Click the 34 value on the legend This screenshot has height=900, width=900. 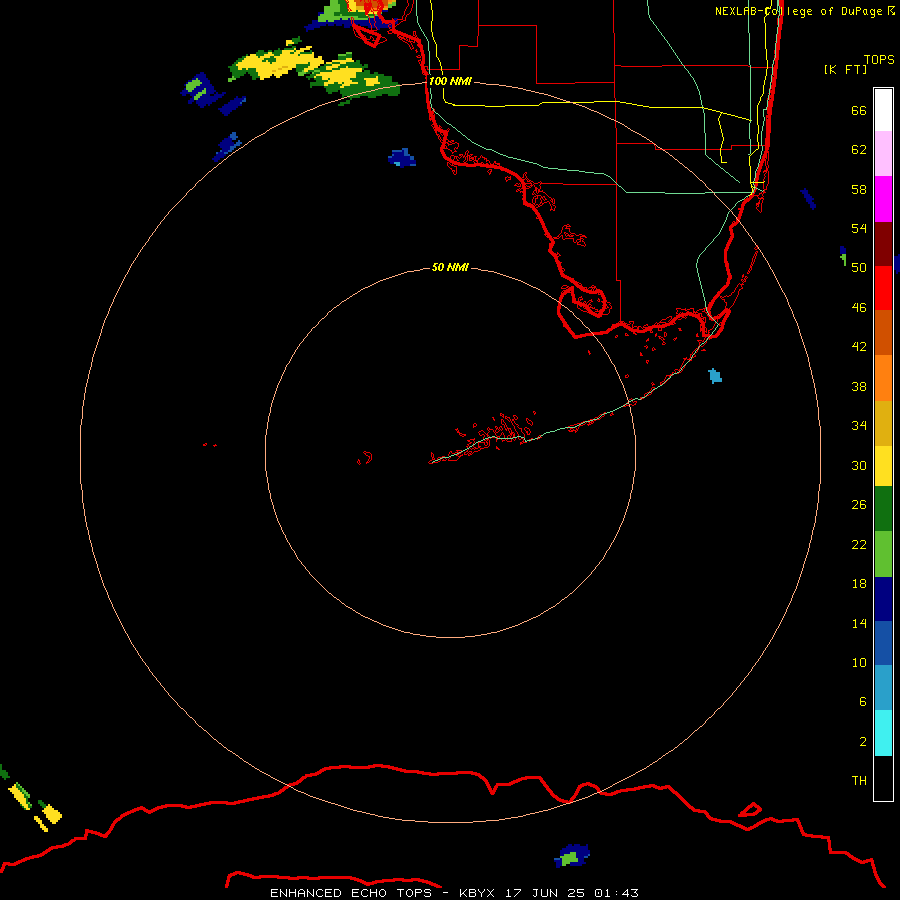859,425
